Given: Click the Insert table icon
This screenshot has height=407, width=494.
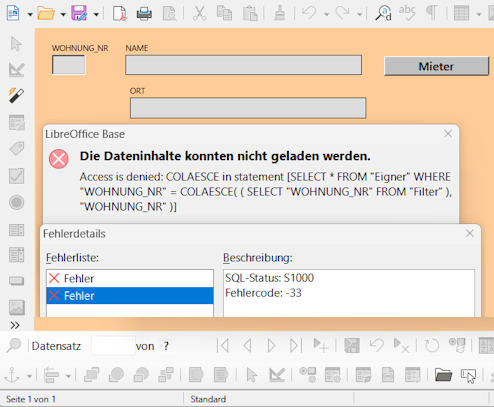Looking at the screenshot, I should point(462,13).
